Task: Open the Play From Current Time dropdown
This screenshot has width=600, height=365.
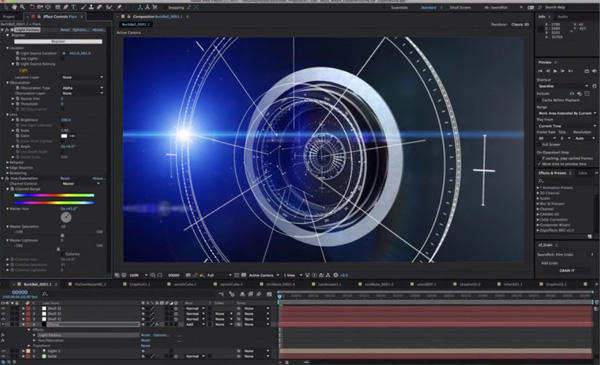Action: pos(567,126)
